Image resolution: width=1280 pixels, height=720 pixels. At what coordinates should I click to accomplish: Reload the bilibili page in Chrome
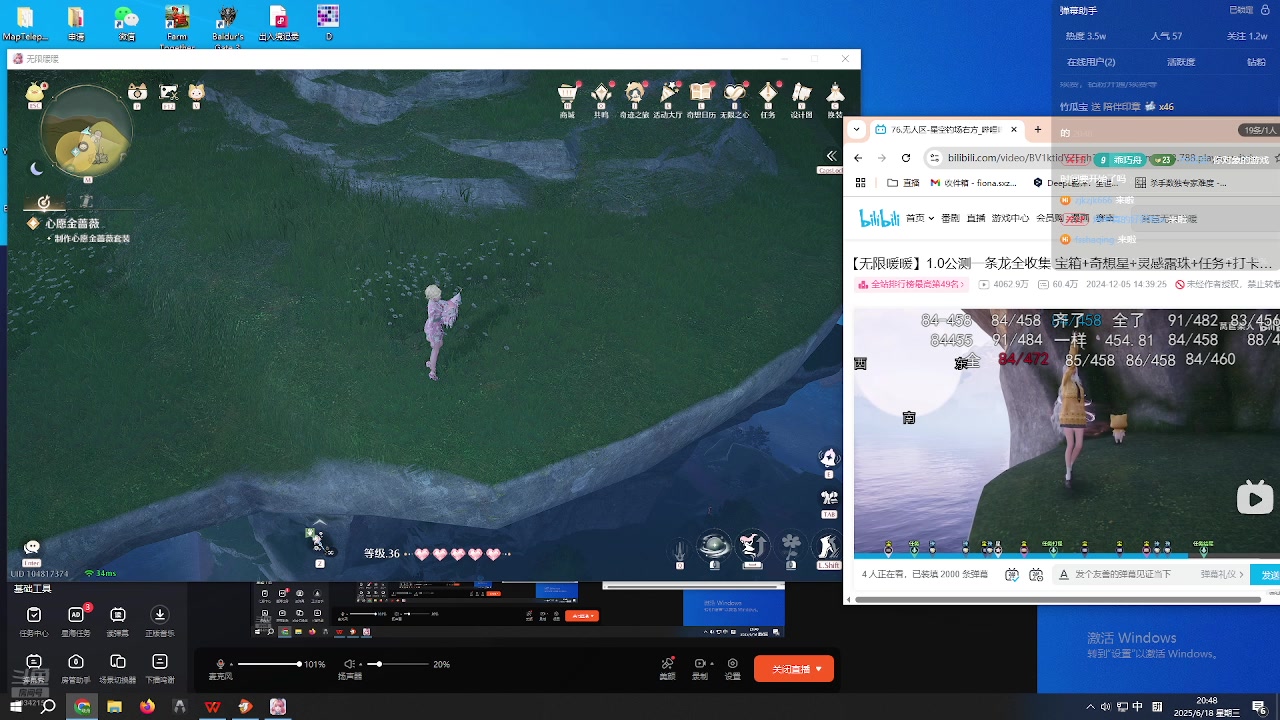906,158
